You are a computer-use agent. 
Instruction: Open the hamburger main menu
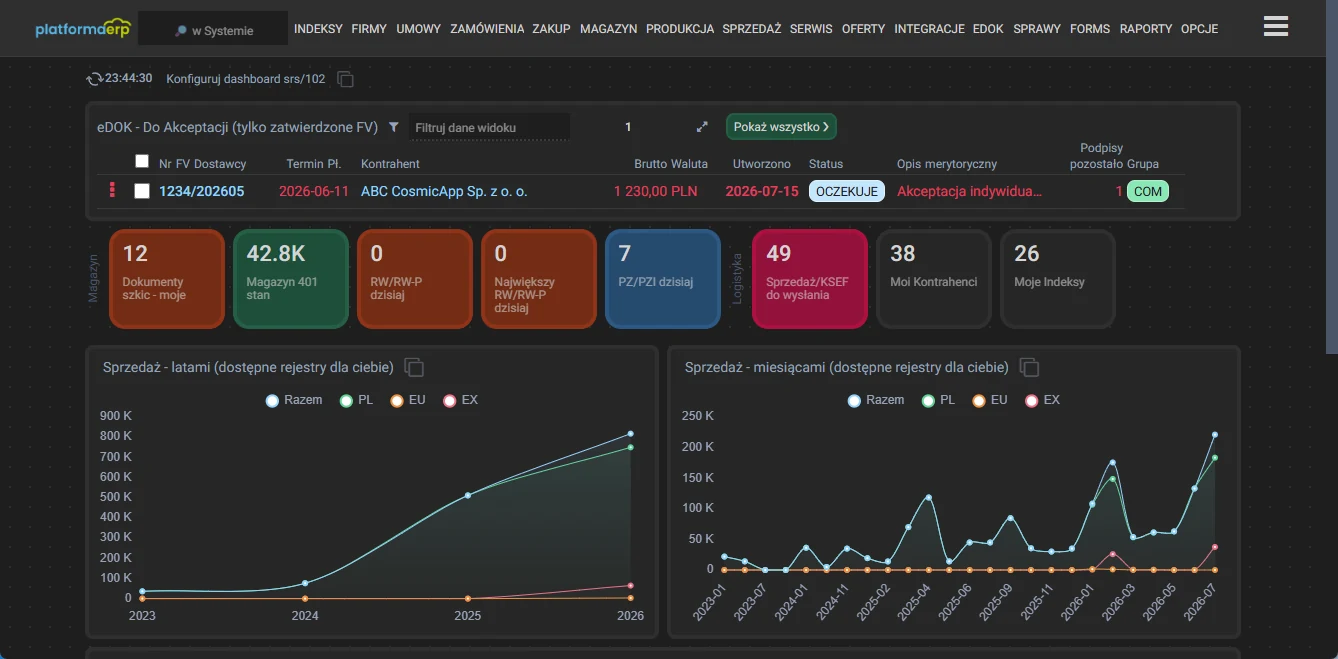(1275, 27)
